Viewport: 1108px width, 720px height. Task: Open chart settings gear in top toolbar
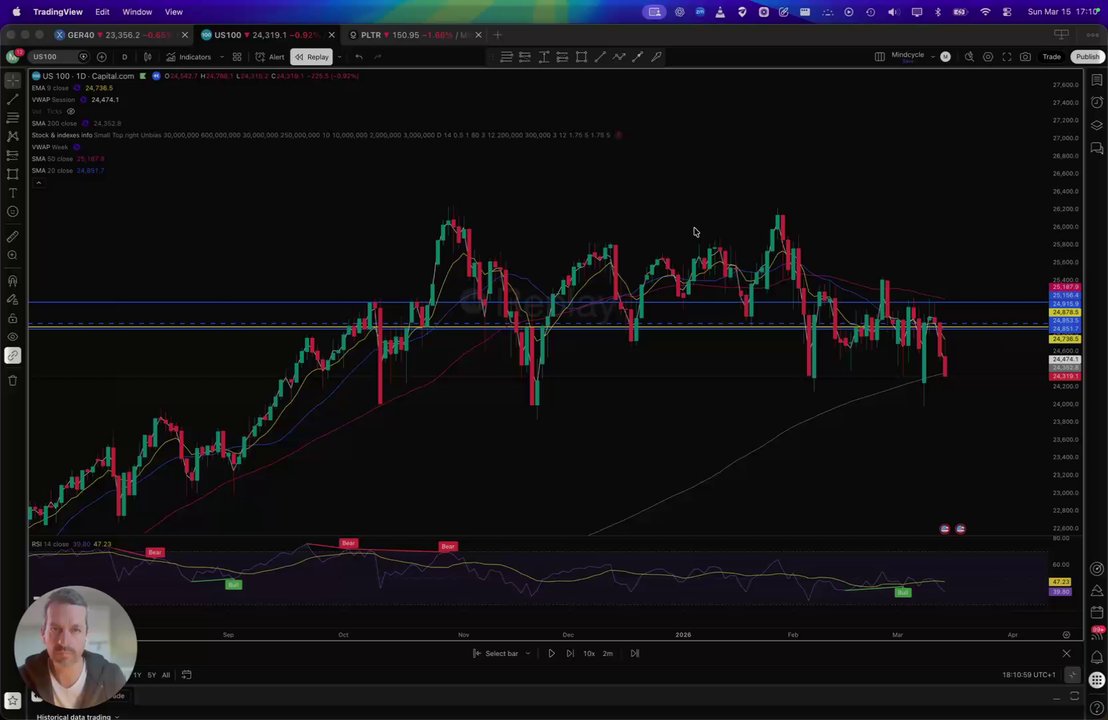[x=988, y=57]
